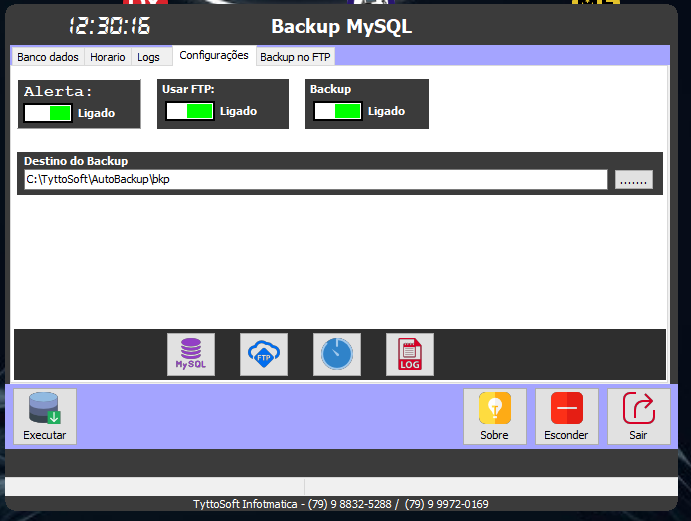691x521 pixels.
Task: Open the Horario tab
Action: (108, 57)
